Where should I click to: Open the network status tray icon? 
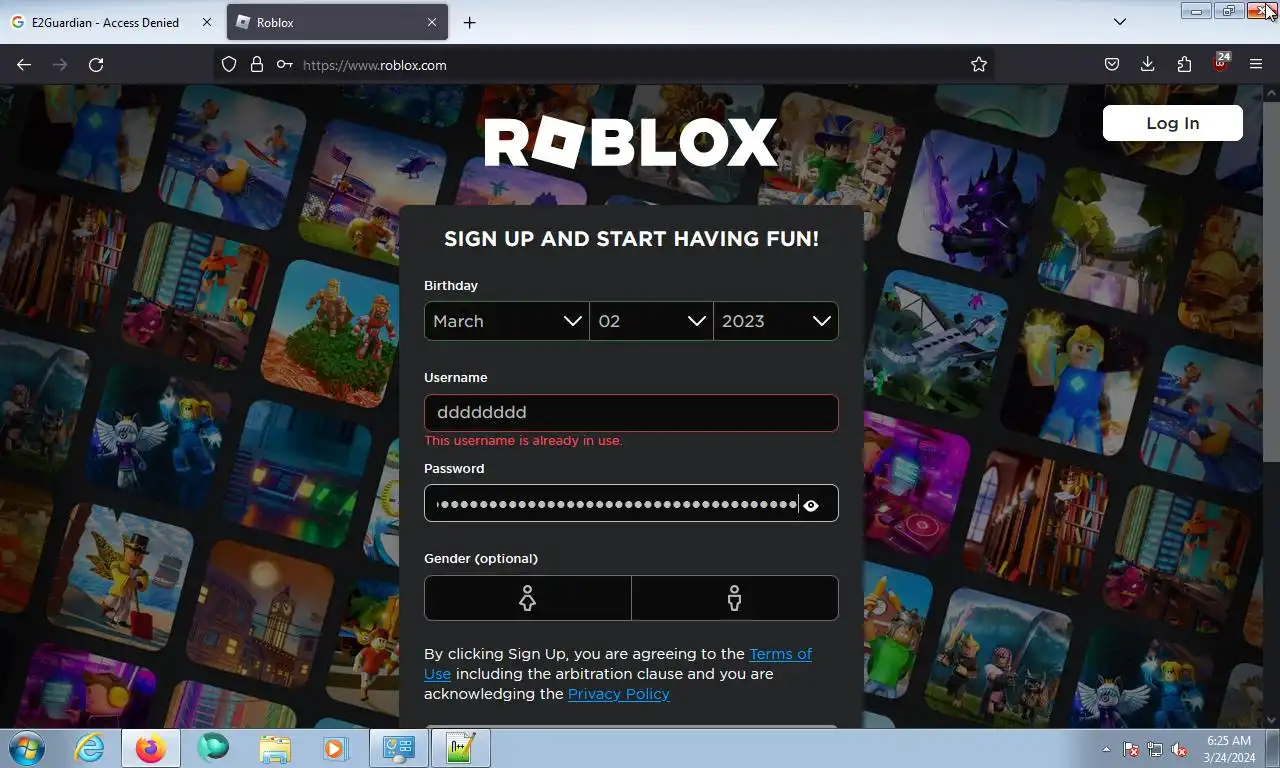1155,749
